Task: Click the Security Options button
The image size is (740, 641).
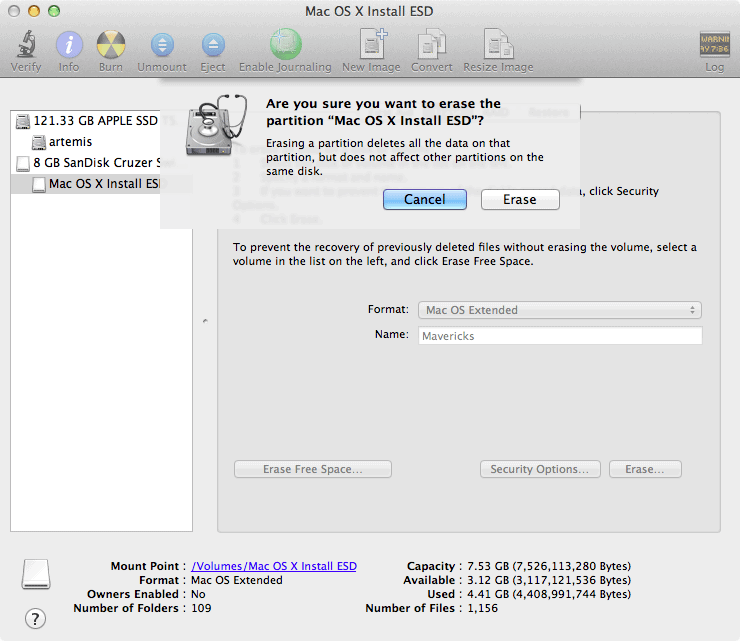Action: 541,469
